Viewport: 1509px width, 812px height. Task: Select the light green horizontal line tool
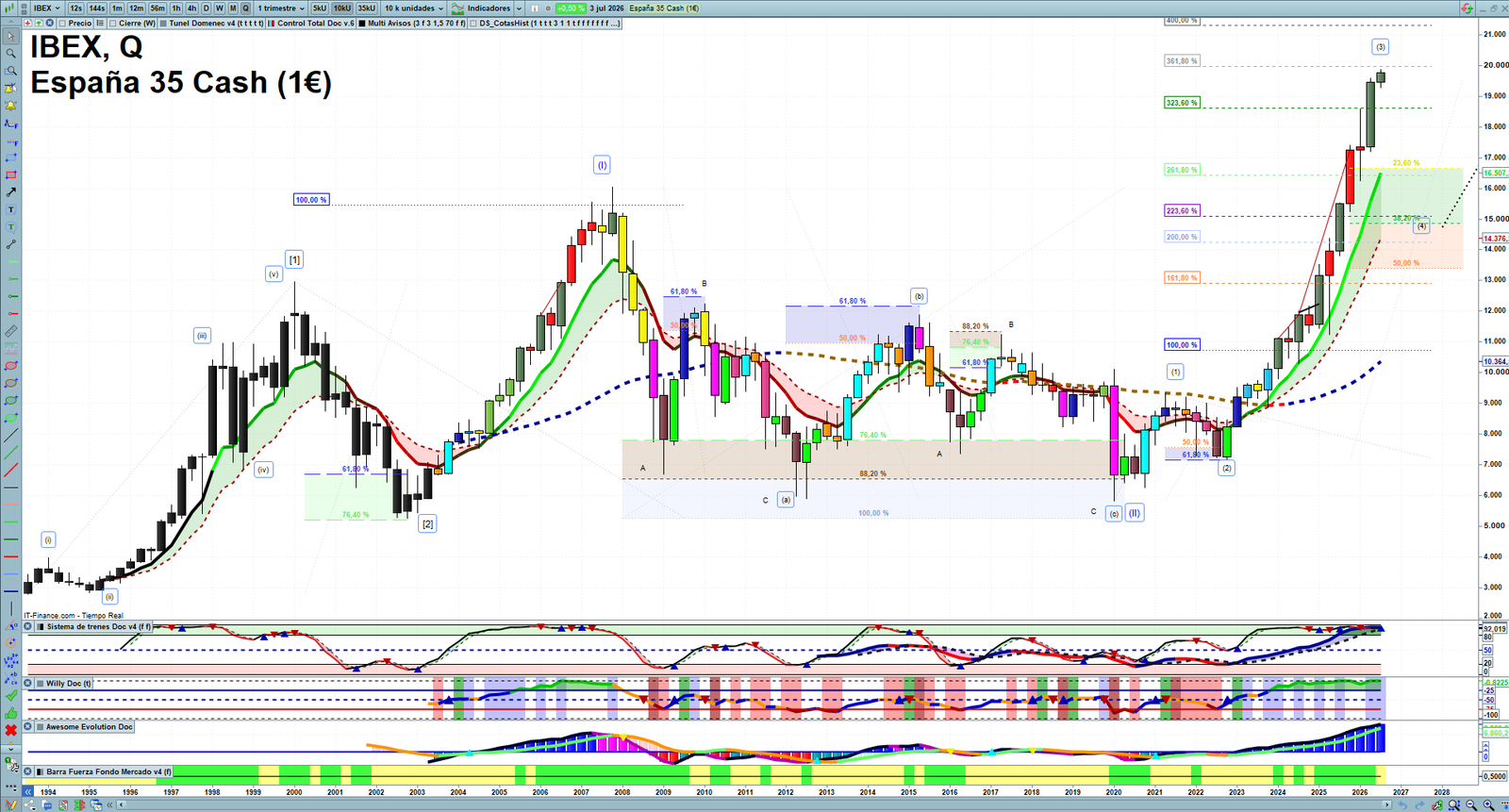[11, 521]
